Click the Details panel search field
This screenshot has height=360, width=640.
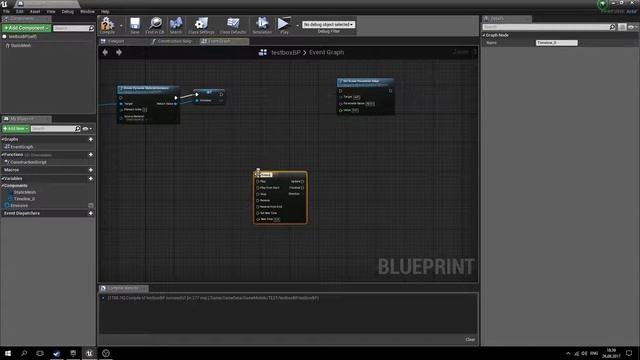[x=549, y=27]
